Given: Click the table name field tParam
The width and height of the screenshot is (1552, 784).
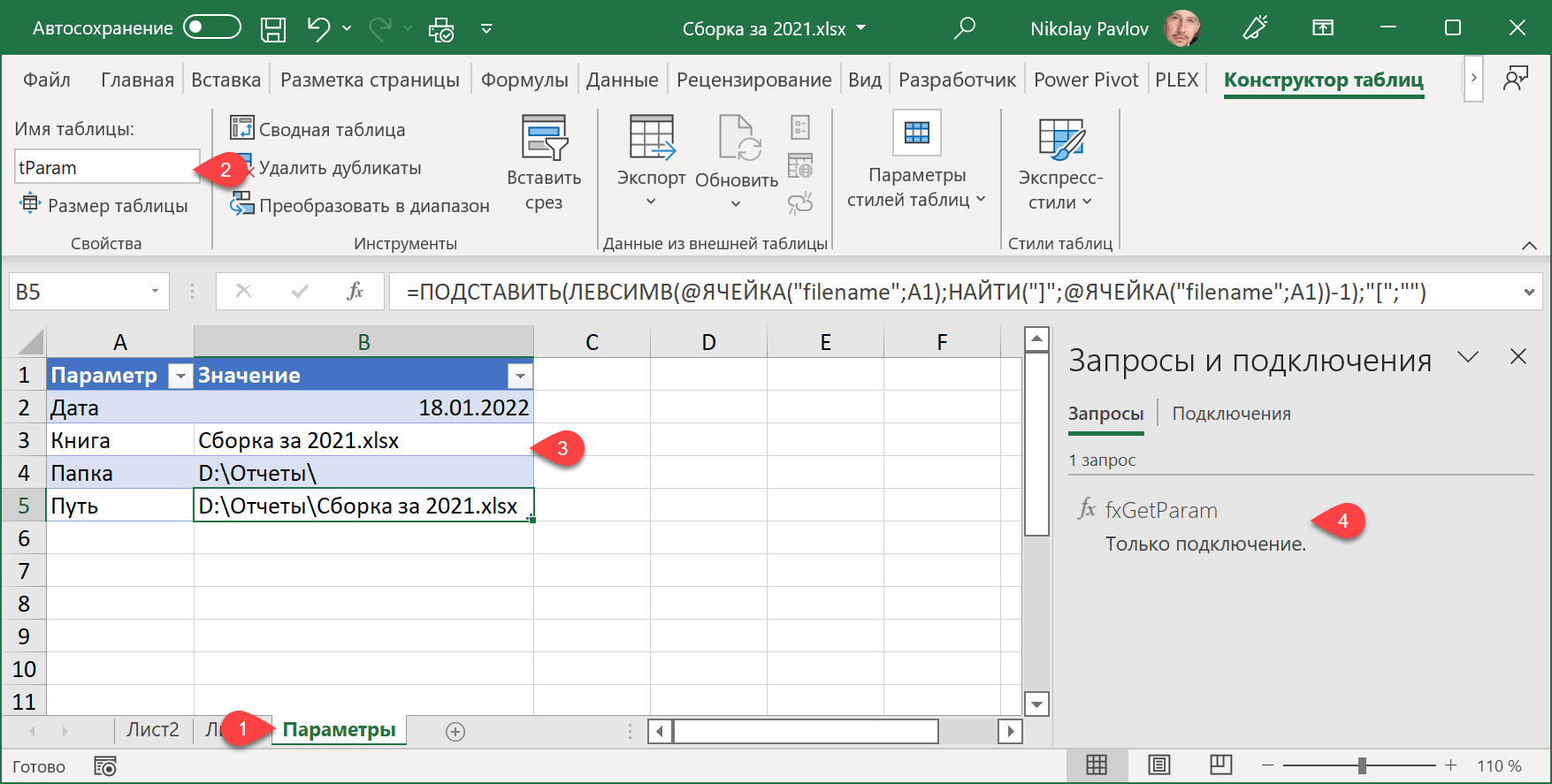Looking at the screenshot, I should [x=107, y=167].
